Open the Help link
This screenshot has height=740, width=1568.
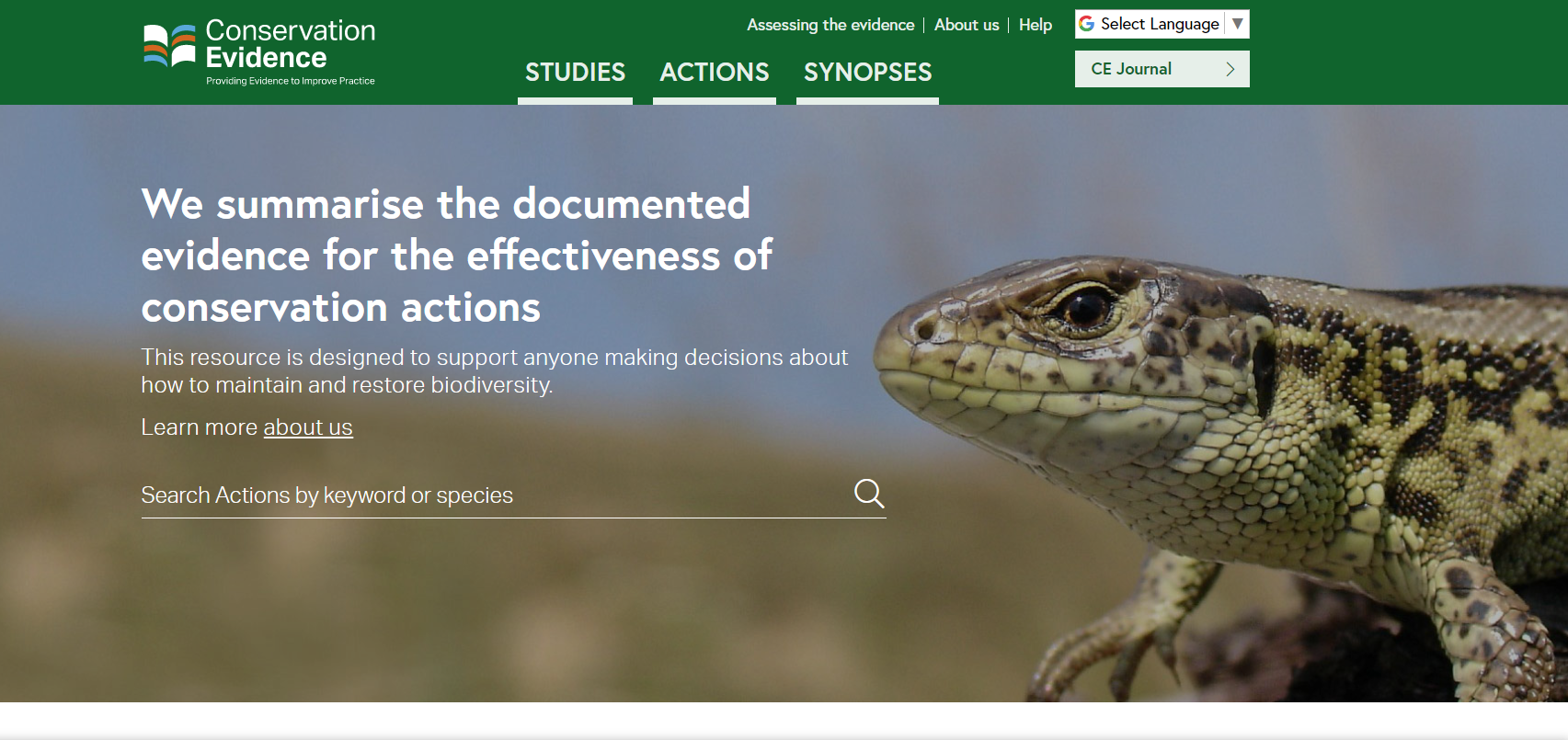1036,25
